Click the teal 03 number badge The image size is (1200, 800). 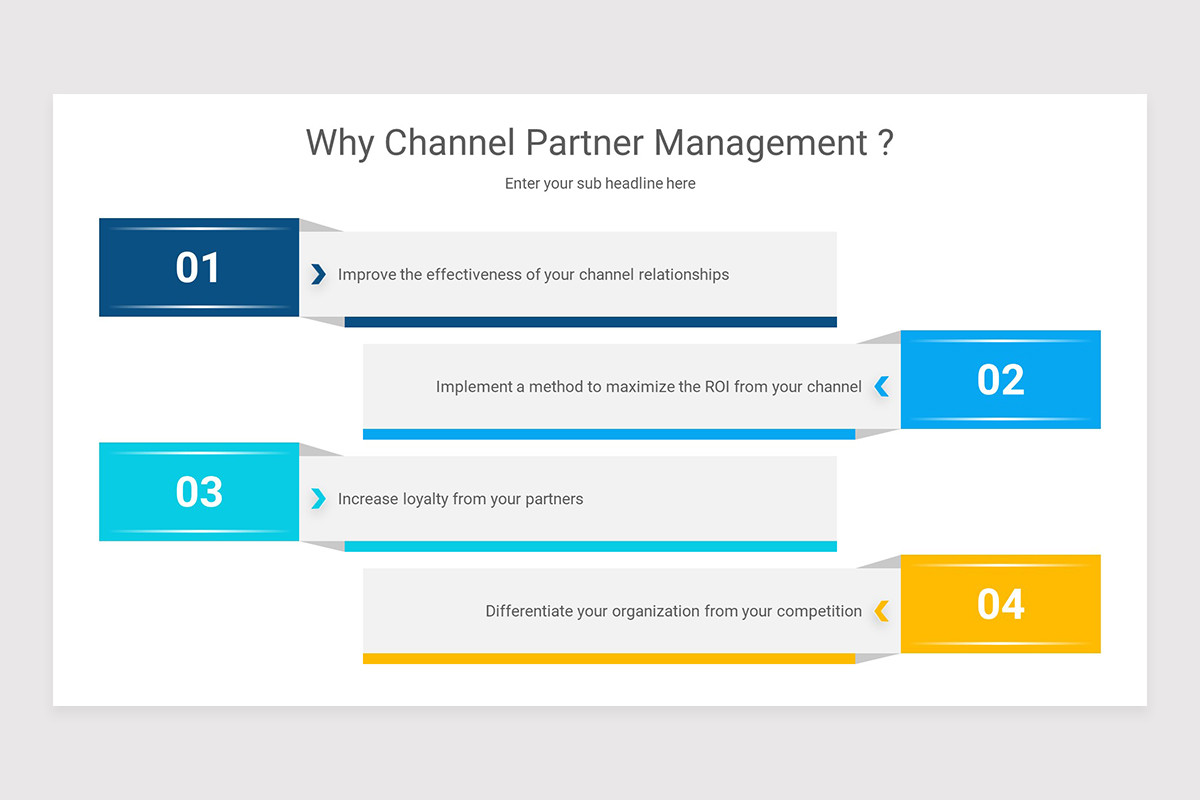pyautogui.click(x=198, y=491)
